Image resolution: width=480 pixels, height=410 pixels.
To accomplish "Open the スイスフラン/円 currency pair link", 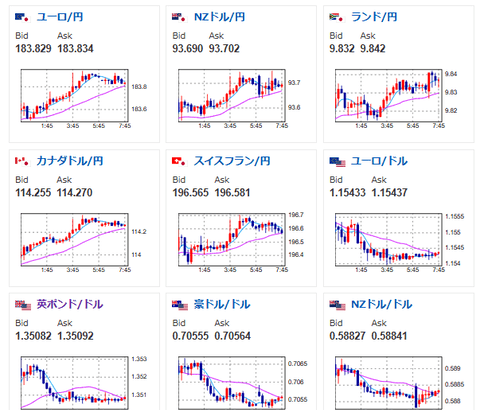I will [232, 161].
